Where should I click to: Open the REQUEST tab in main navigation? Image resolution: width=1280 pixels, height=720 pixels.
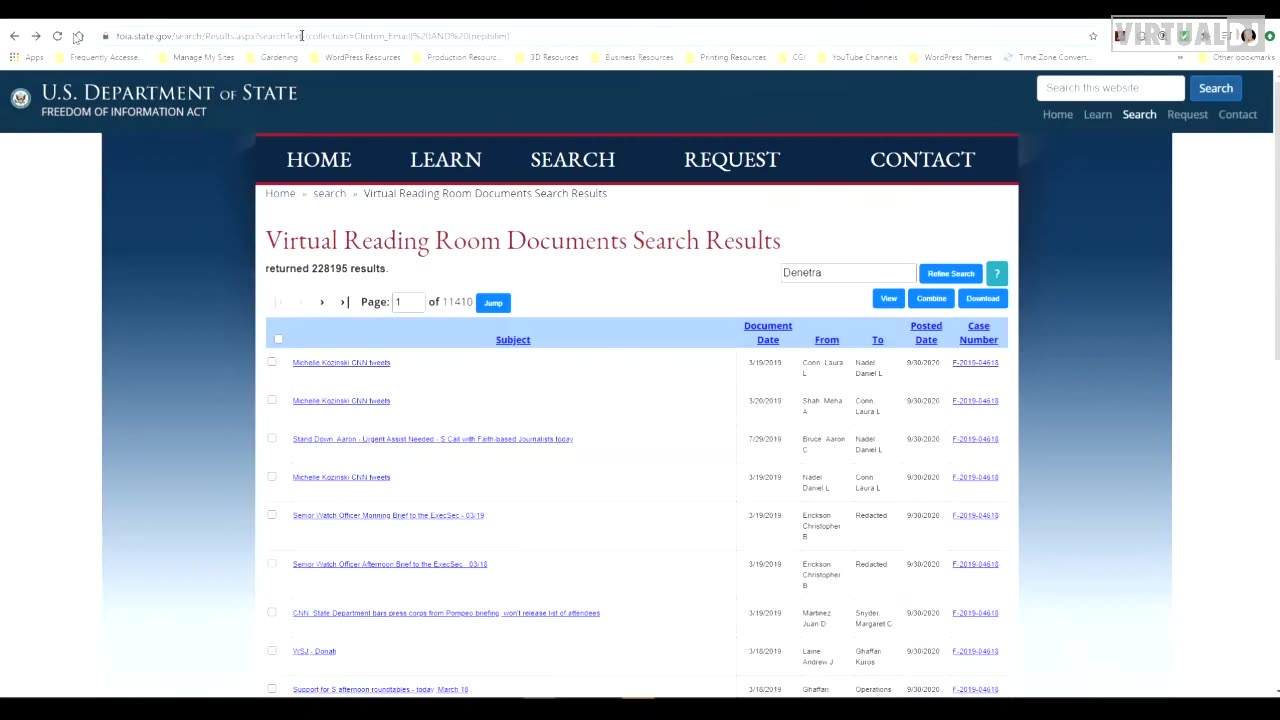(x=732, y=160)
